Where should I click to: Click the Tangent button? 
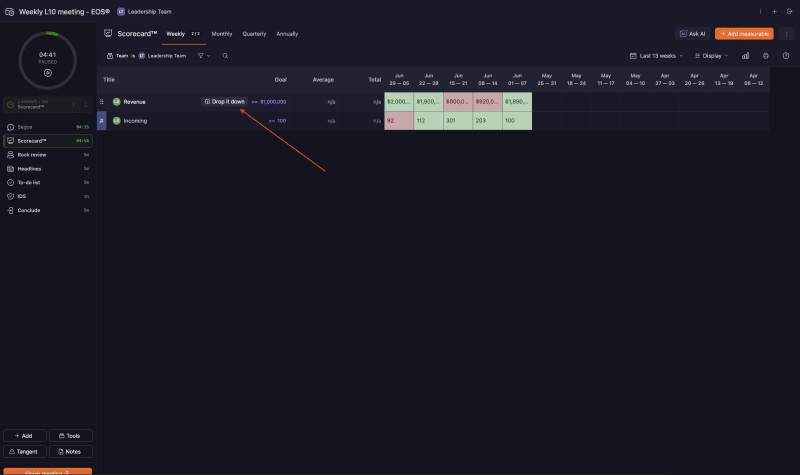tap(24, 452)
